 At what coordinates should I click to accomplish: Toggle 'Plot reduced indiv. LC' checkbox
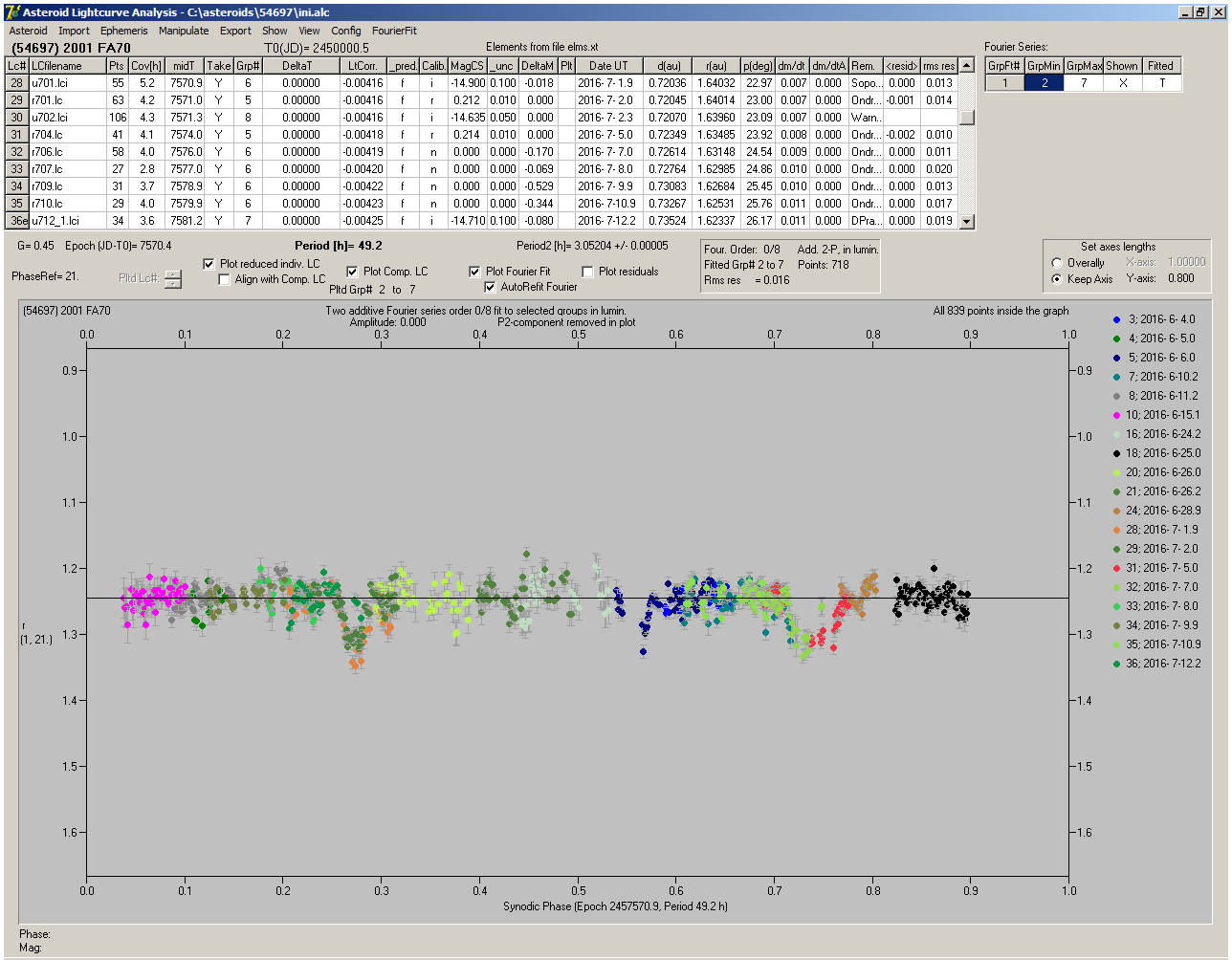(x=210, y=264)
